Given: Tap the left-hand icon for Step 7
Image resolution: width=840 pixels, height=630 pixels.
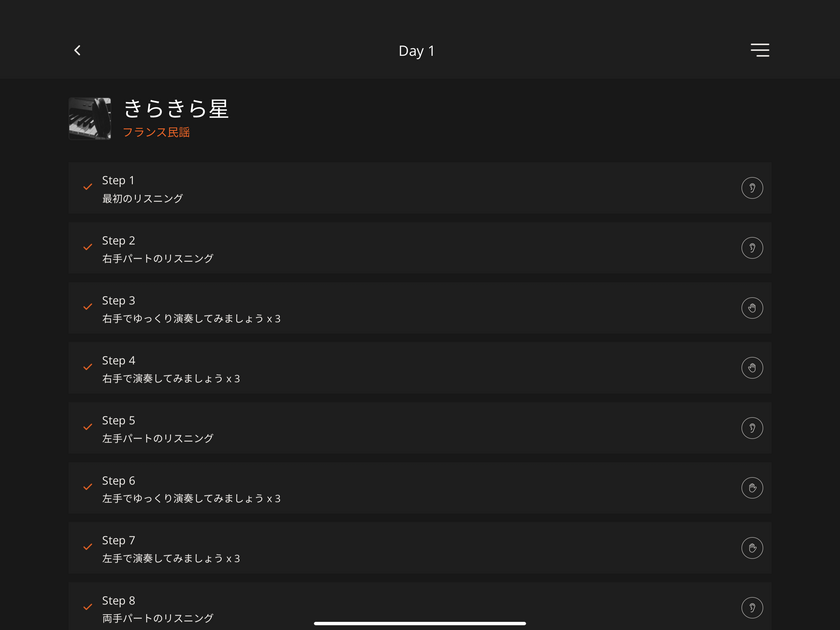Looking at the screenshot, I should (752, 548).
